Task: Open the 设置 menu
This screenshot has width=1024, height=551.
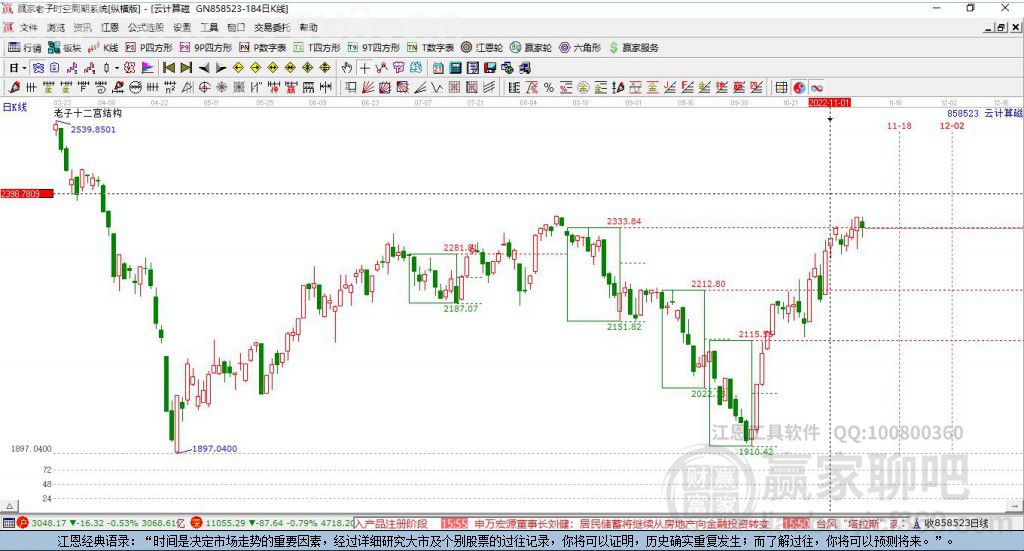Action: [x=182, y=27]
